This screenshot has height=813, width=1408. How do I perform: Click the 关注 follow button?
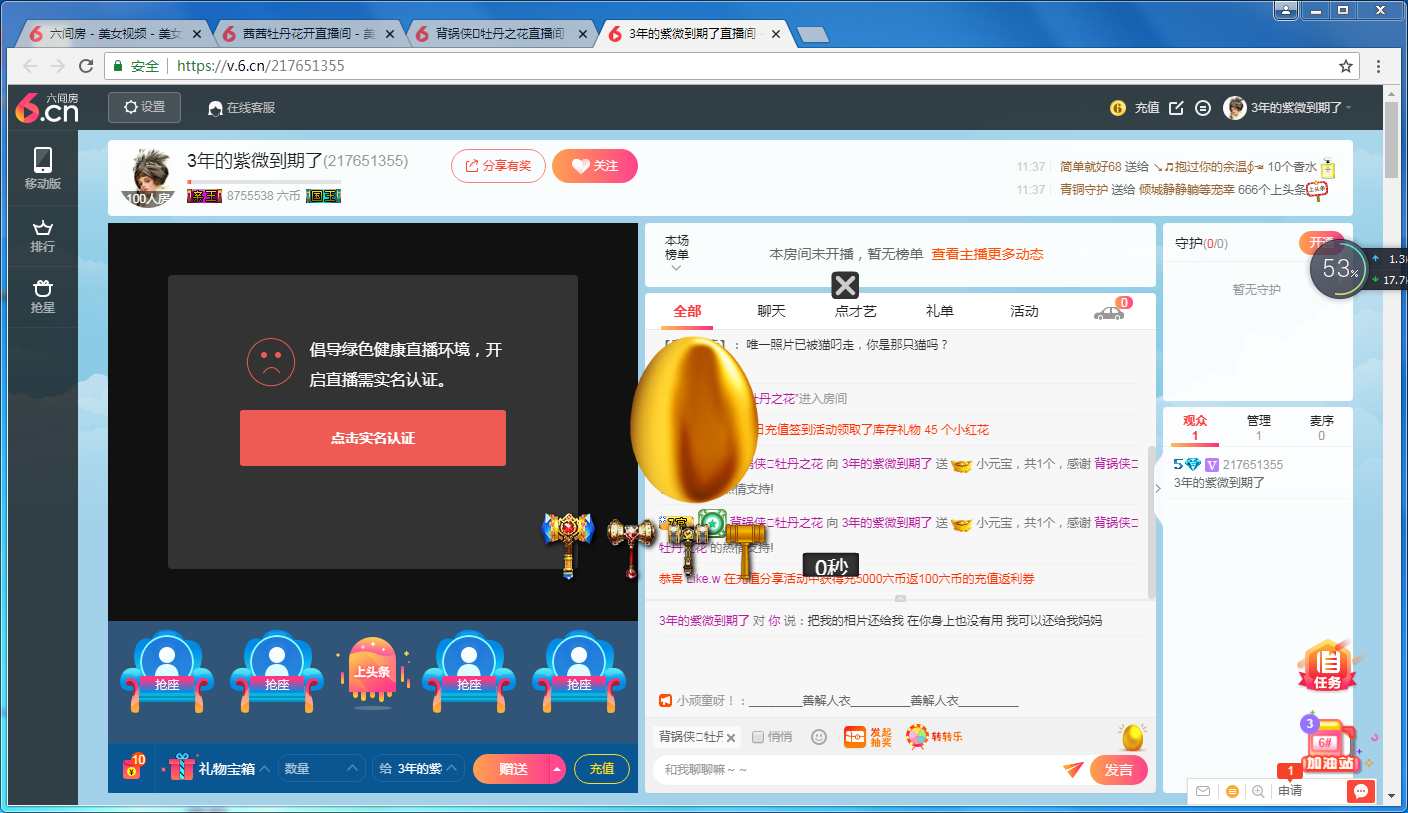tap(595, 166)
